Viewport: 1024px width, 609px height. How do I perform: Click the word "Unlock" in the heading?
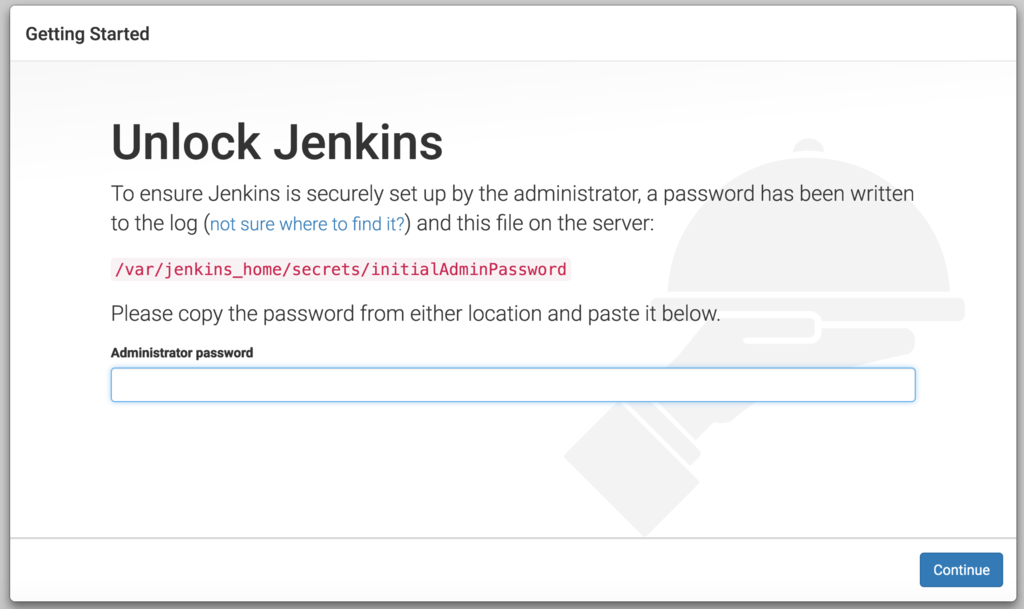(x=185, y=142)
